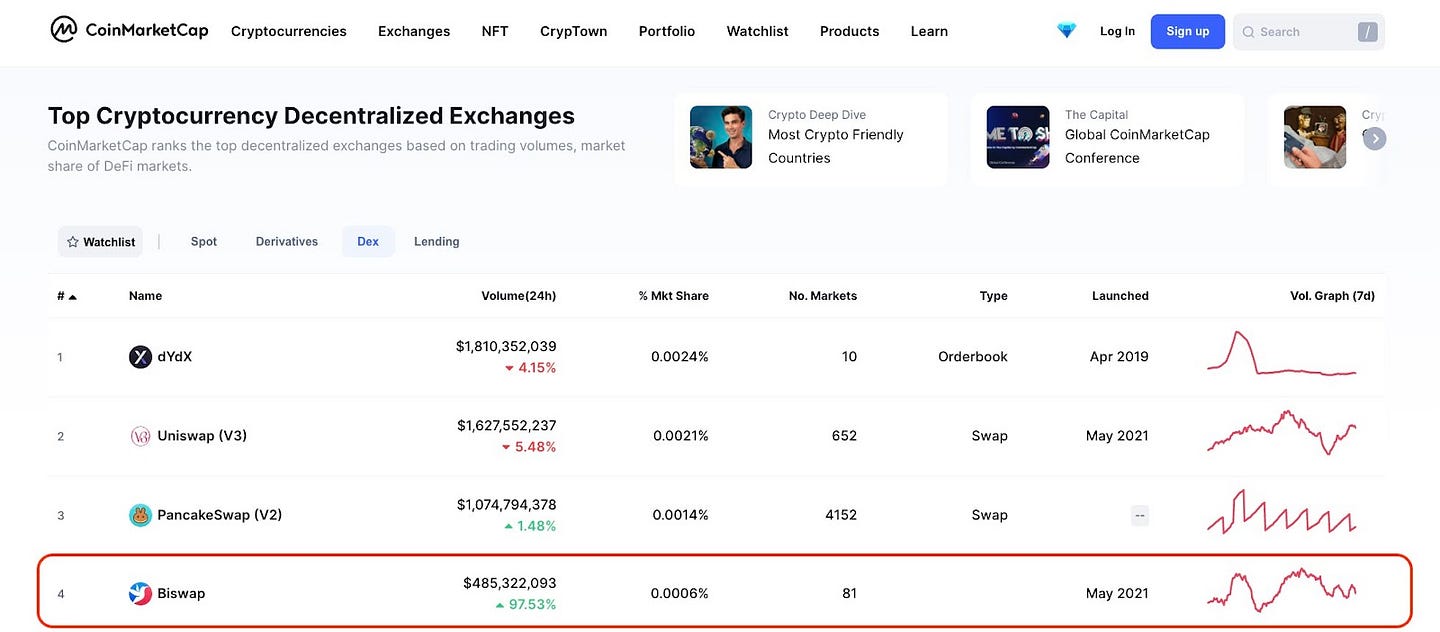This screenshot has width=1440, height=632.
Task: Click the dYdX exchange logo icon
Action: point(140,357)
